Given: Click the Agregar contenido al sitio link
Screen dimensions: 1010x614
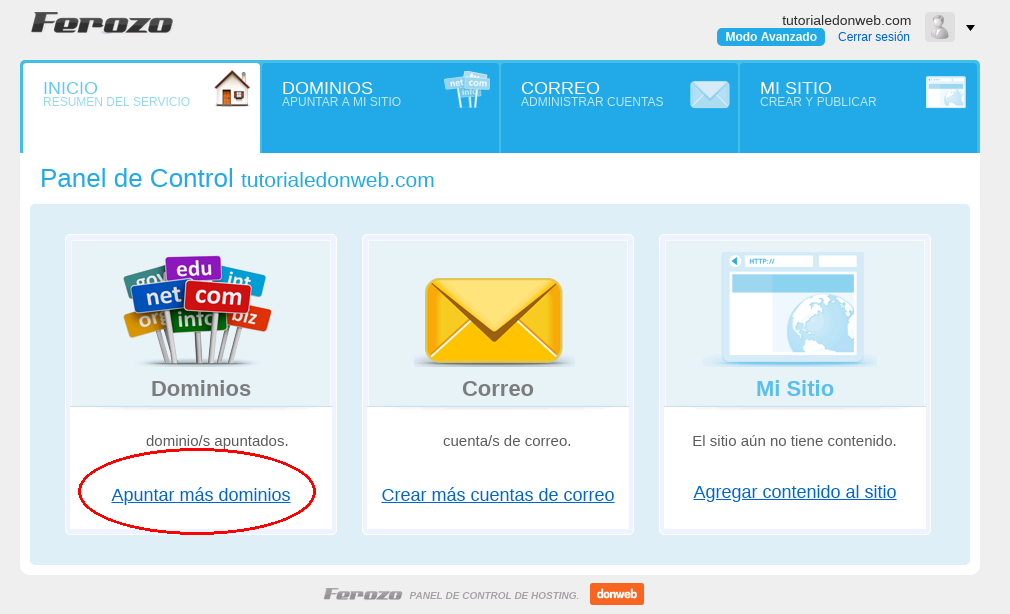Looking at the screenshot, I should (795, 492).
